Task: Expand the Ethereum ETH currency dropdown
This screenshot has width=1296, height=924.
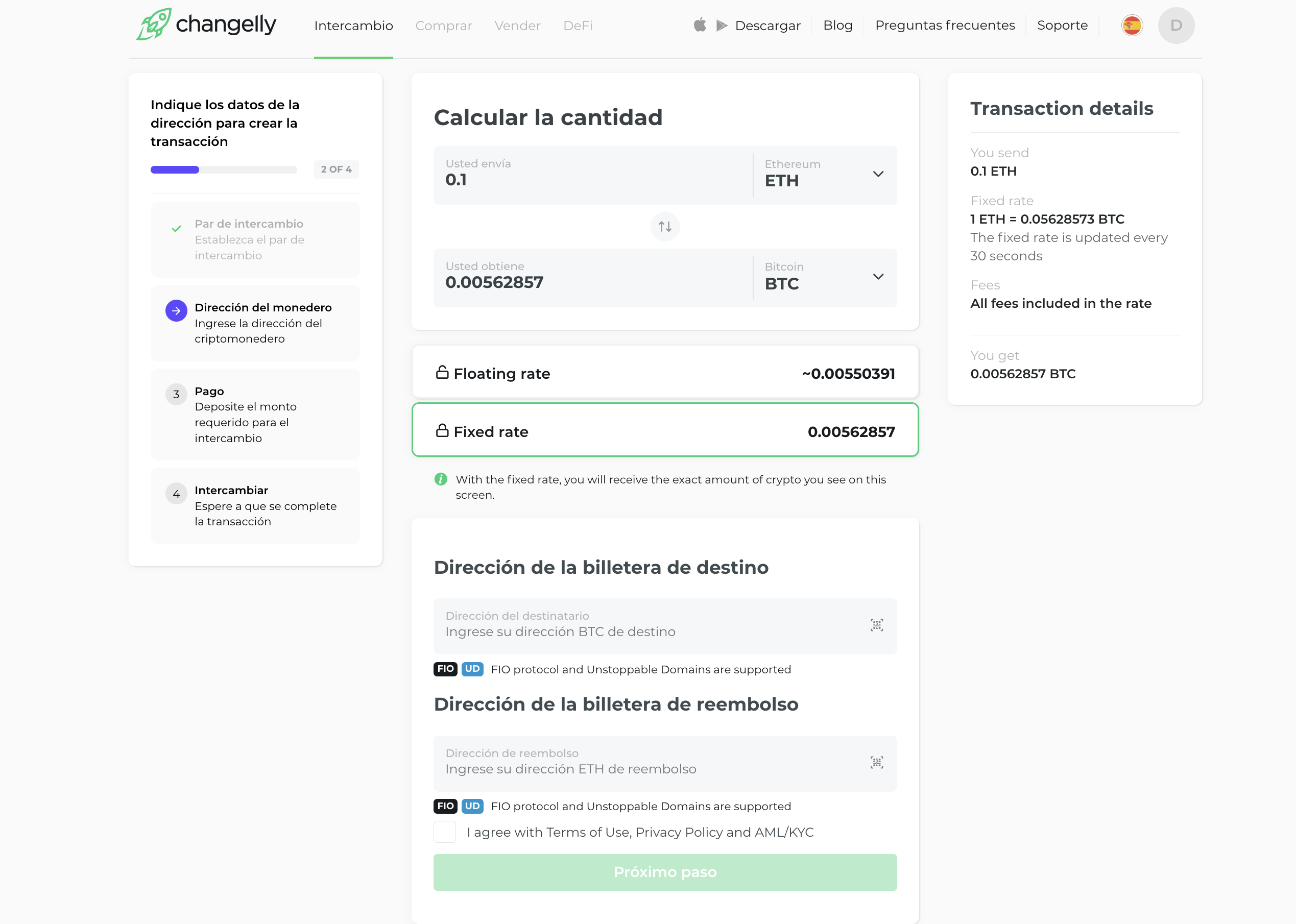Action: click(878, 174)
